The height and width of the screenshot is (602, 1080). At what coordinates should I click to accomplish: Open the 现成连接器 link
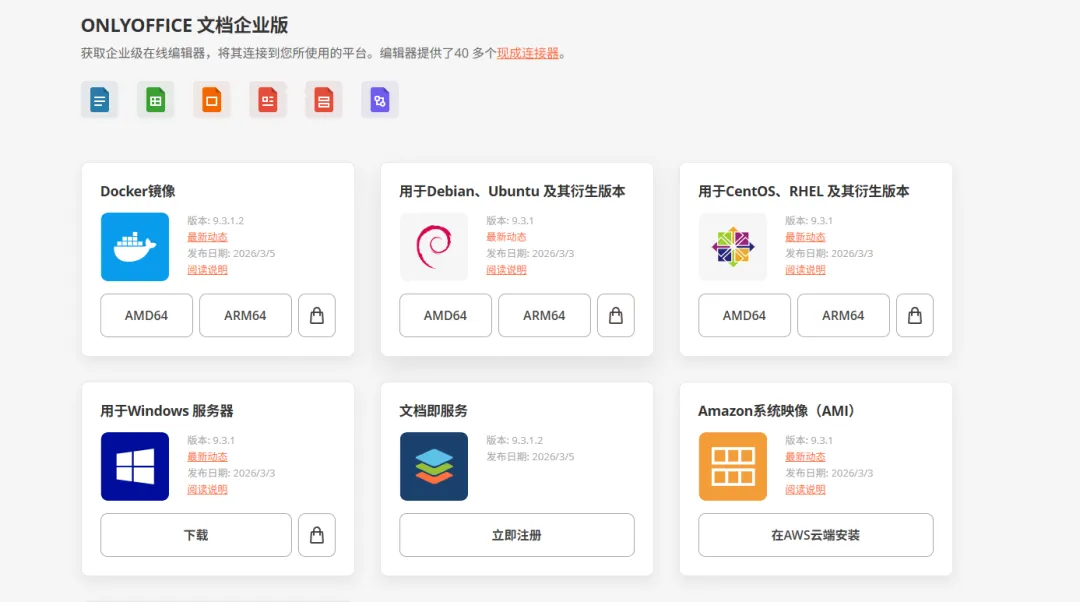coord(528,53)
